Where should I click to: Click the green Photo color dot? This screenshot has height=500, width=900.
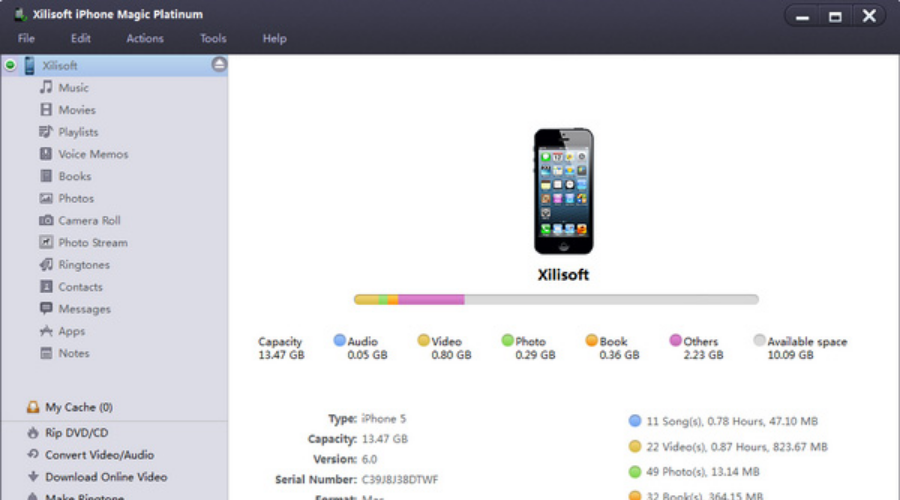point(507,340)
